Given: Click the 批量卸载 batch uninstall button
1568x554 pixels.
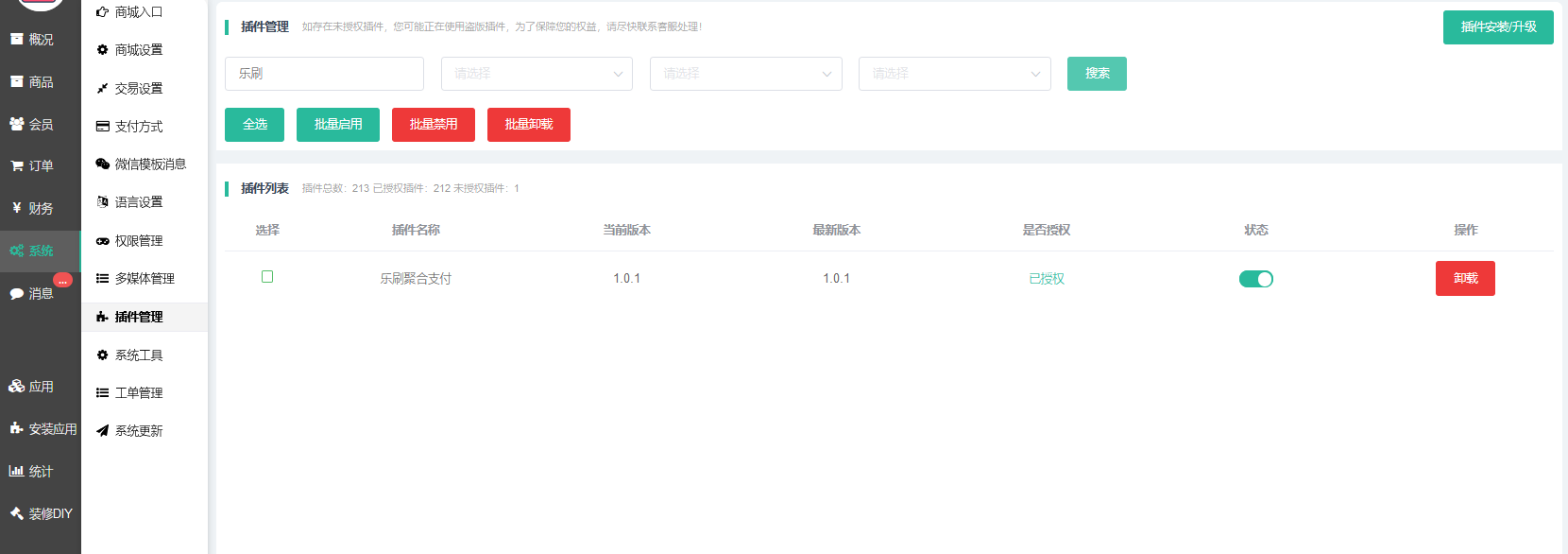Looking at the screenshot, I should [x=529, y=125].
